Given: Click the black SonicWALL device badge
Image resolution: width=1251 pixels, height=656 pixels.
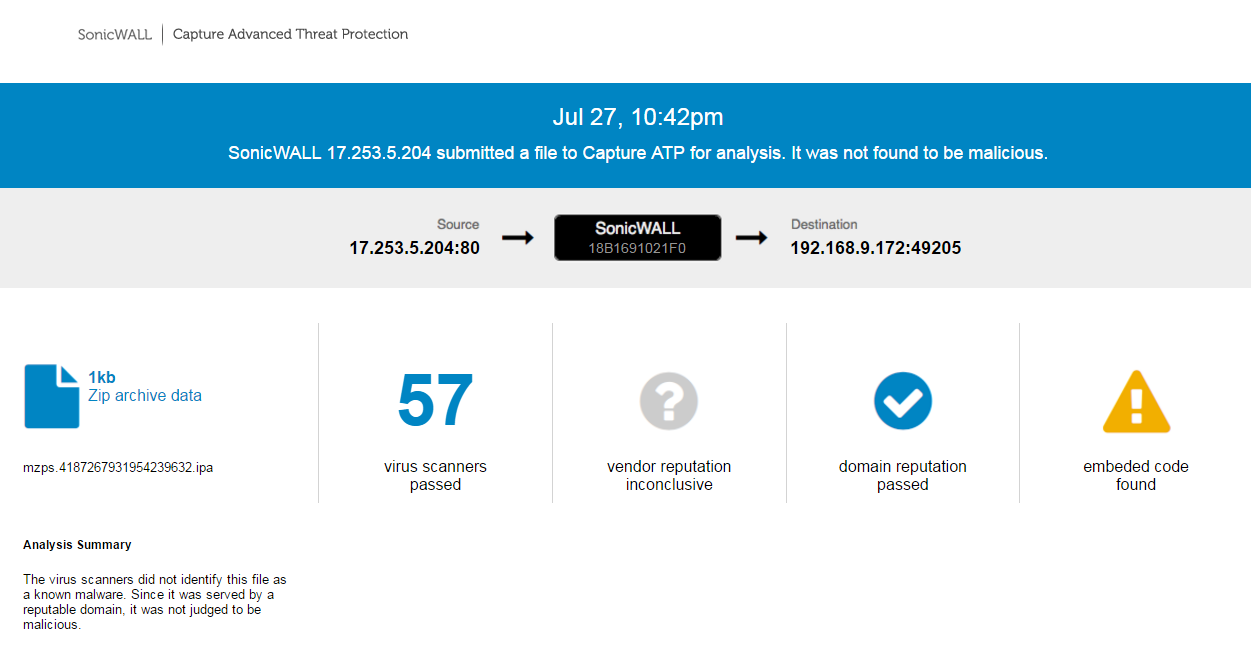Looking at the screenshot, I should tap(637, 238).
